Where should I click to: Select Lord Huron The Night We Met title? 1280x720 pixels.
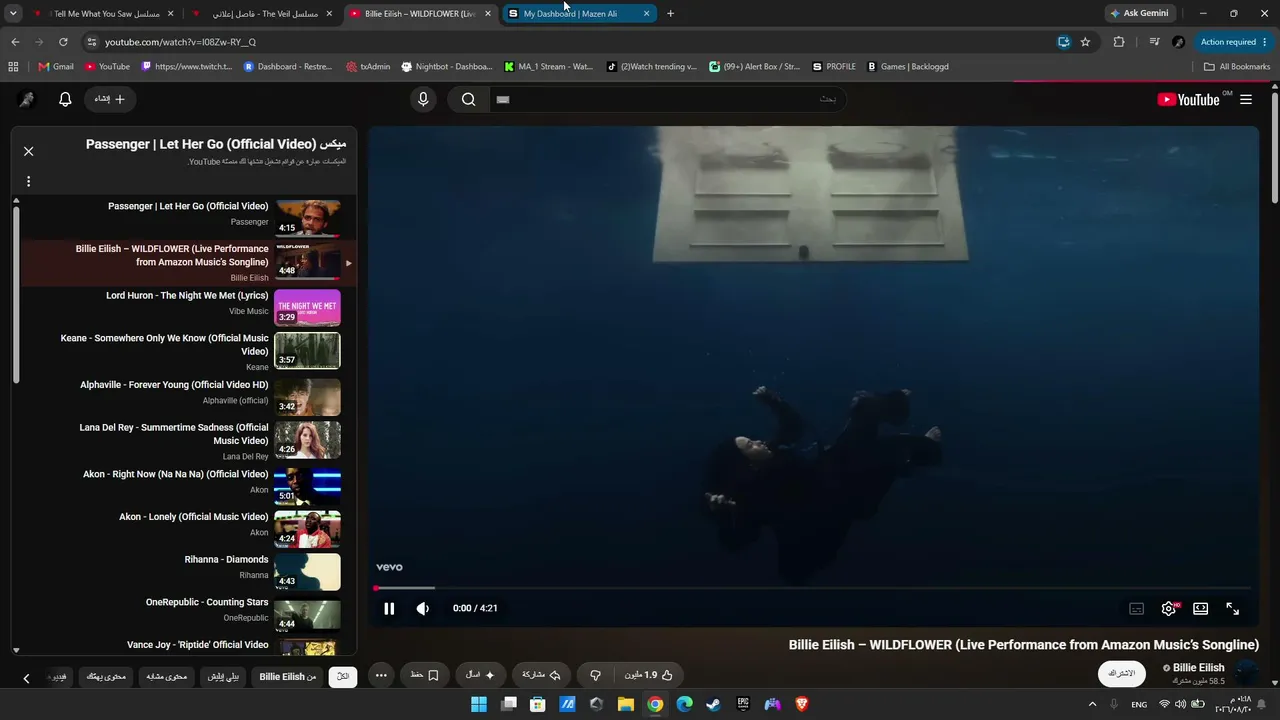click(187, 296)
